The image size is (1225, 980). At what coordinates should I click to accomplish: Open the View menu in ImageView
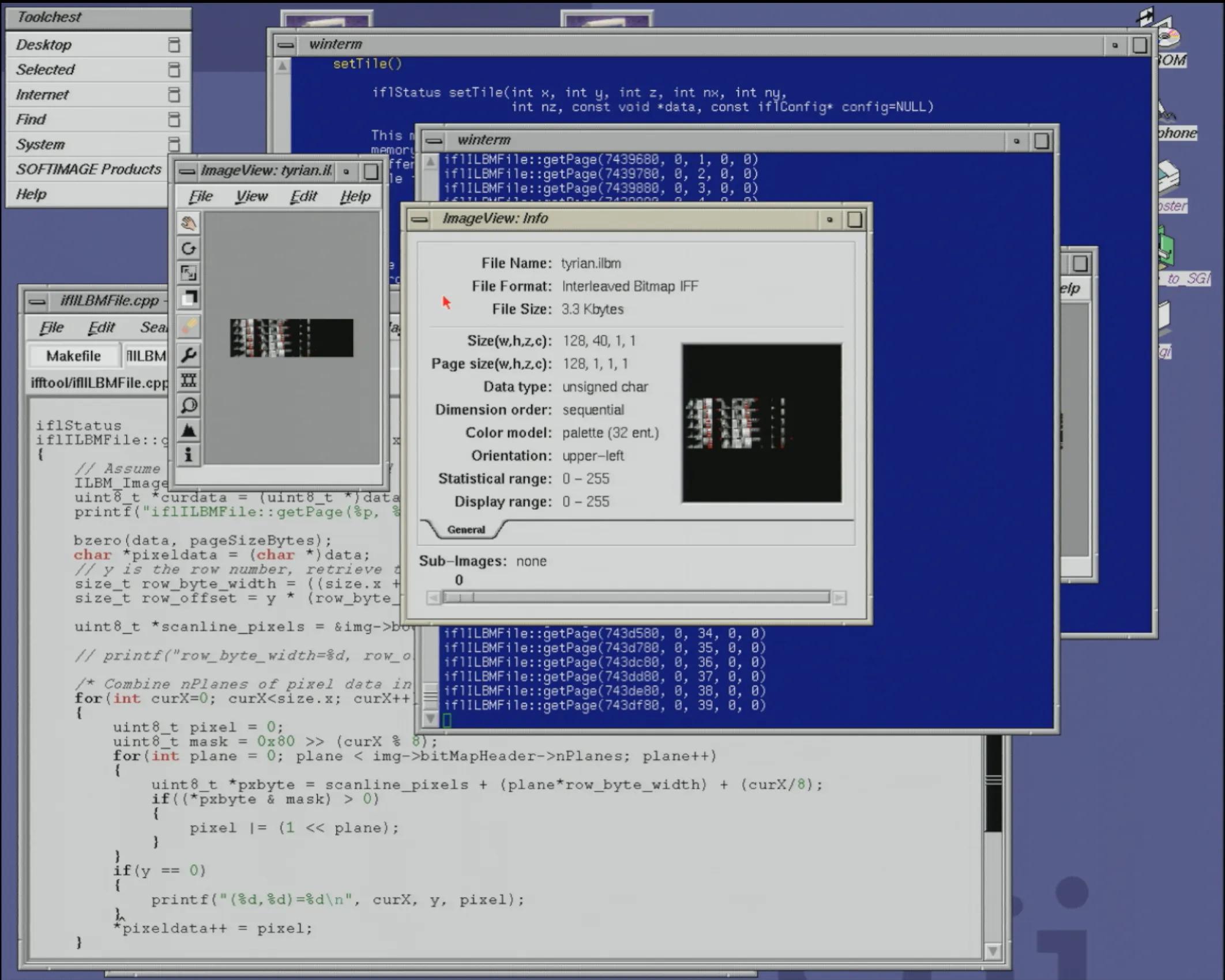coord(251,197)
